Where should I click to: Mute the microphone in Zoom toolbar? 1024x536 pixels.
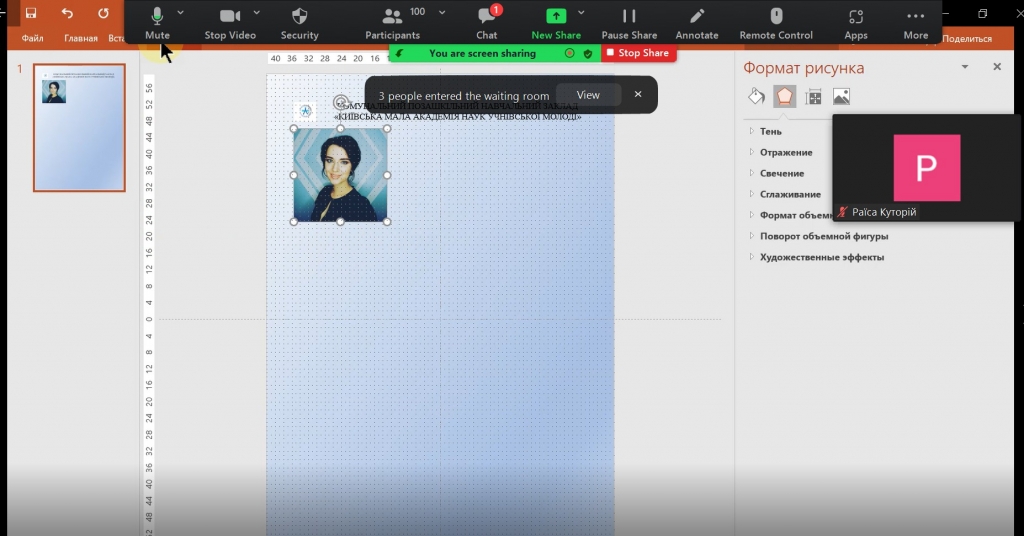(x=157, y=24)
